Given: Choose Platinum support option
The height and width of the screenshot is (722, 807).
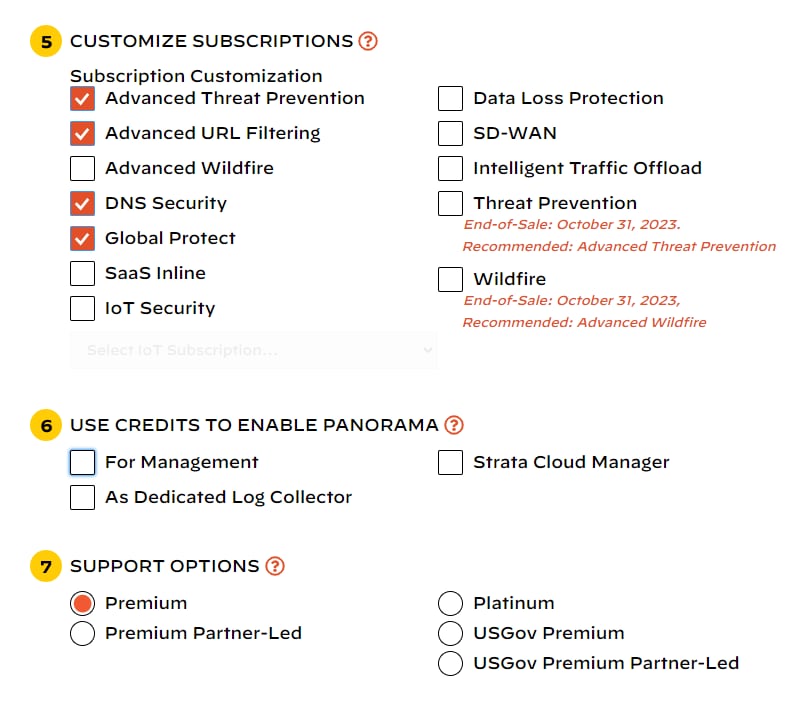Looking at the screenshot, I should tap(450, 603).
